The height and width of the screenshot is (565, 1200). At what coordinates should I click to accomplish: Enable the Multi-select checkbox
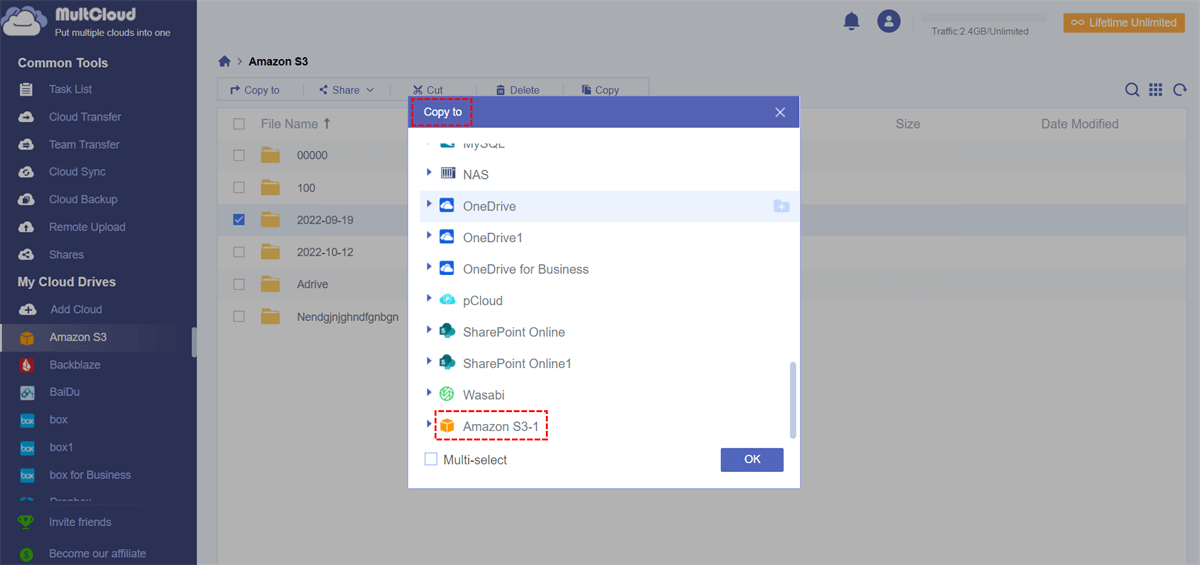(x=431, y=460)
